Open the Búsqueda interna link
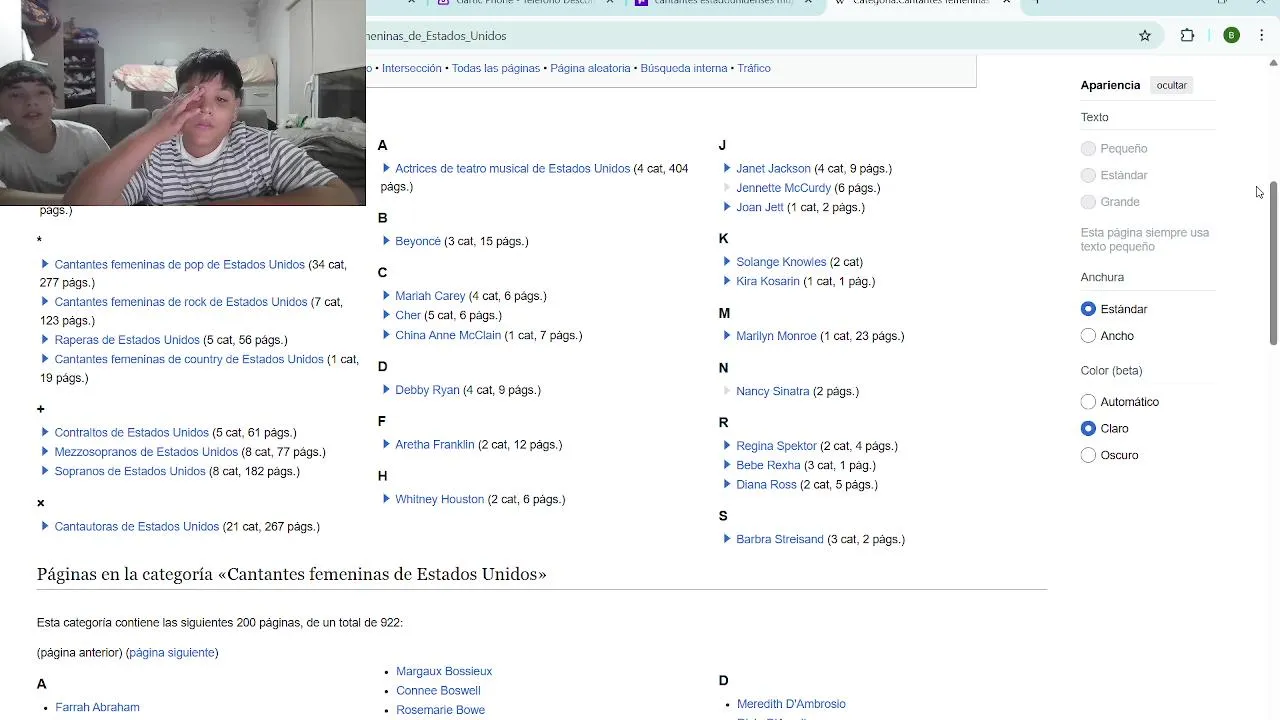The image size is (1280, 720). pos(684,68)
